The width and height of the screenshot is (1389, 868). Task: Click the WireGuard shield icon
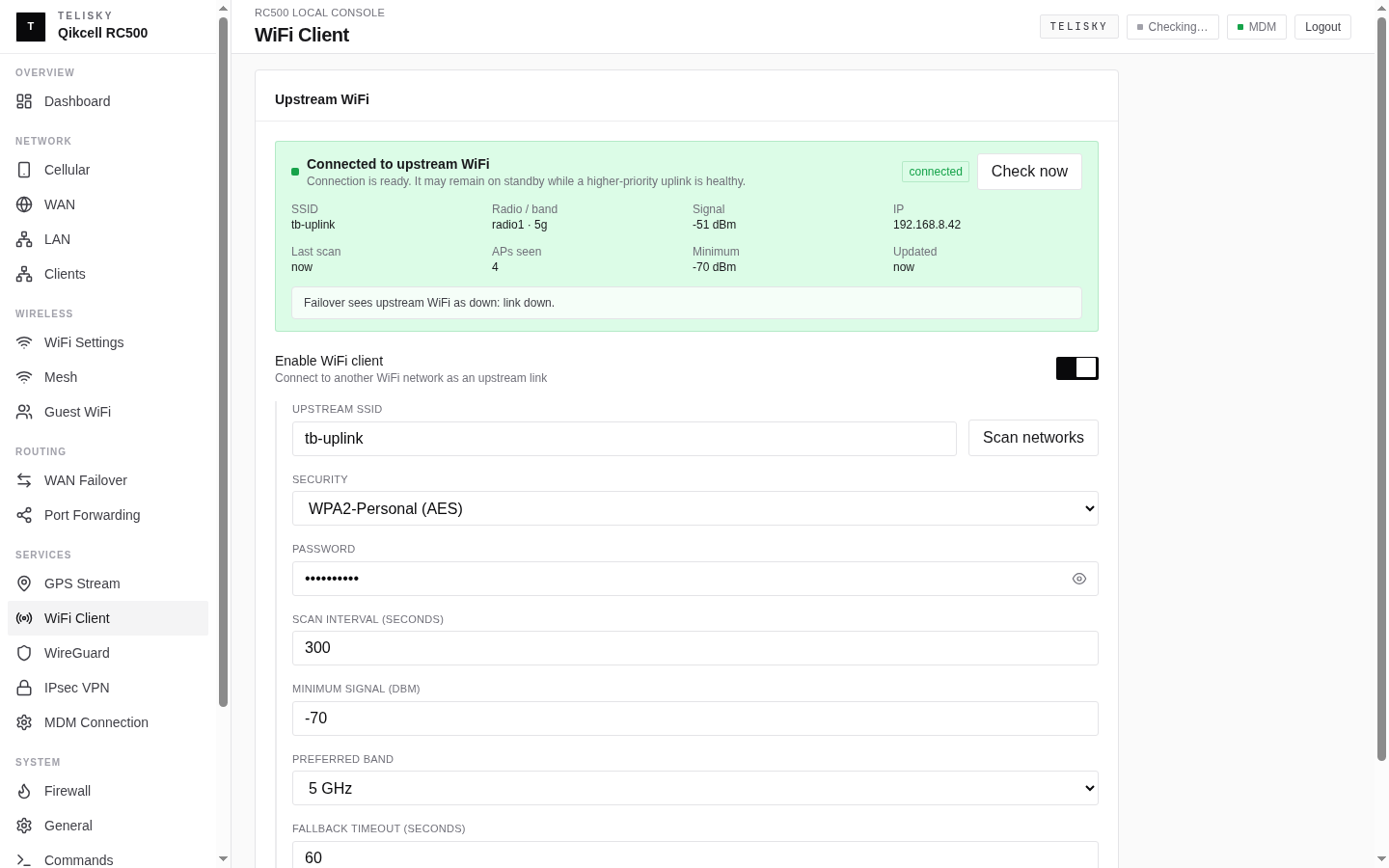click(24, 653)
